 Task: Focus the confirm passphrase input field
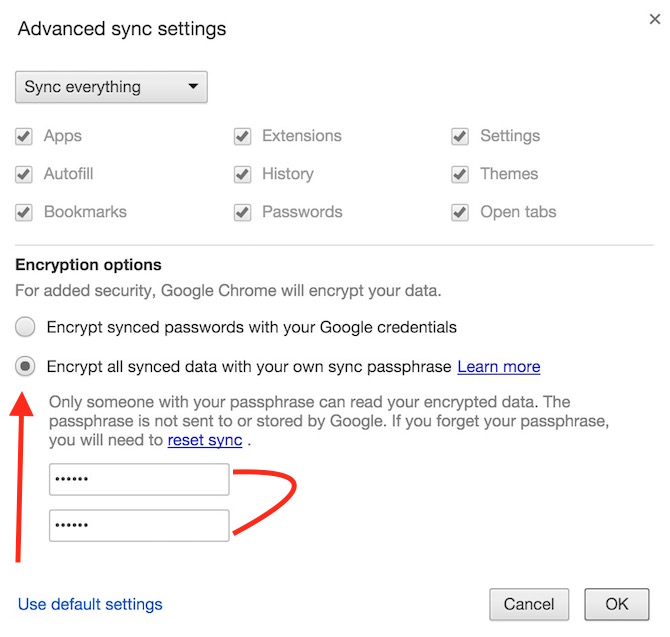pos(139,525)
